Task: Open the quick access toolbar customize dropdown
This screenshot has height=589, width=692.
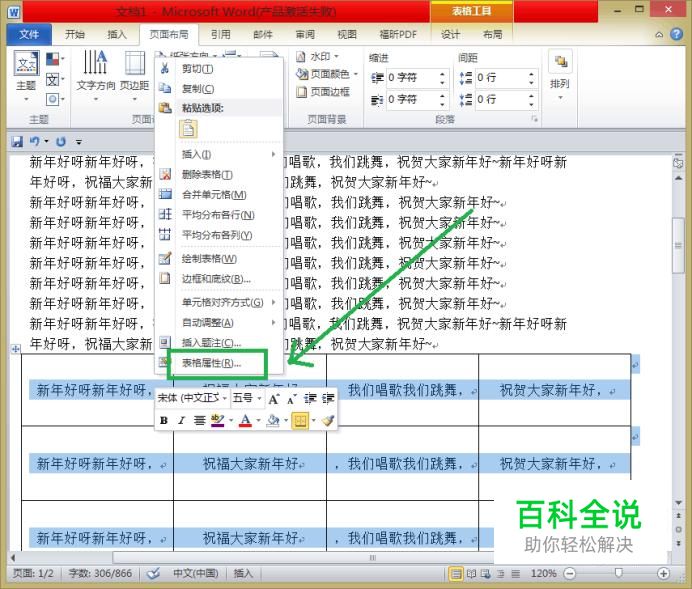Action: pyautogui.click(x=79, y=142)
